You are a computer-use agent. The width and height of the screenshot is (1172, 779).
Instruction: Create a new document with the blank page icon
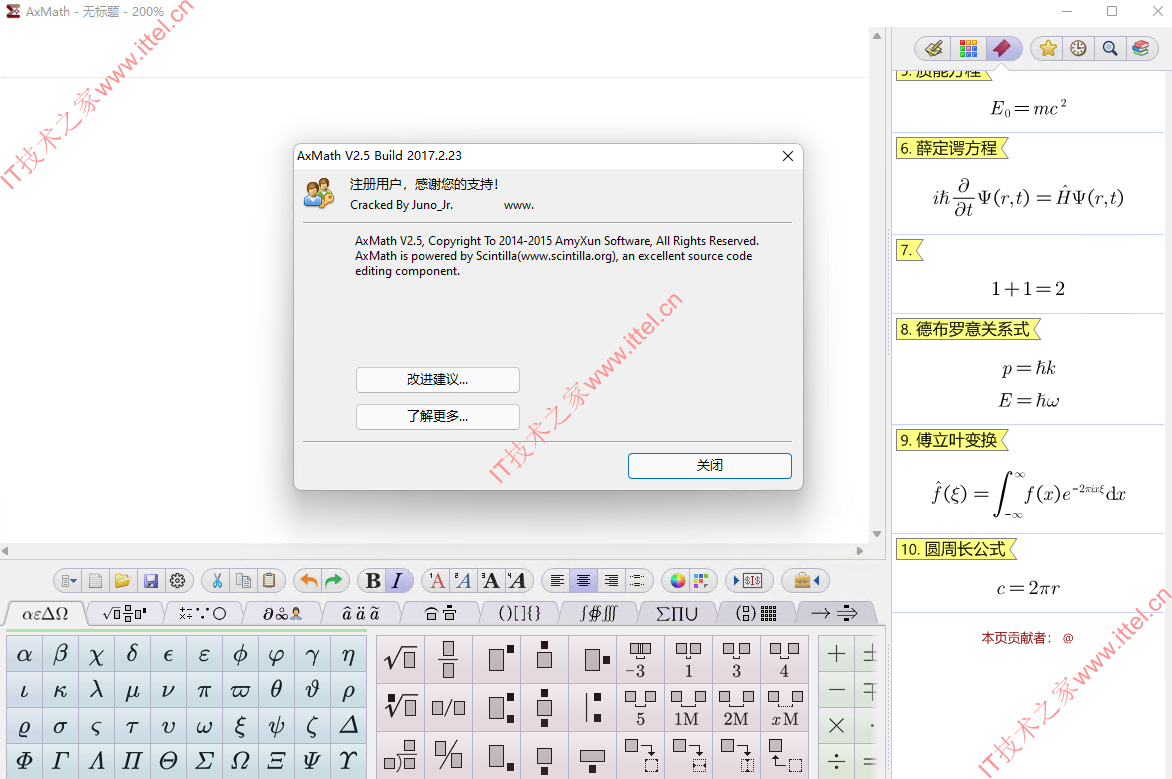[96, 581]
